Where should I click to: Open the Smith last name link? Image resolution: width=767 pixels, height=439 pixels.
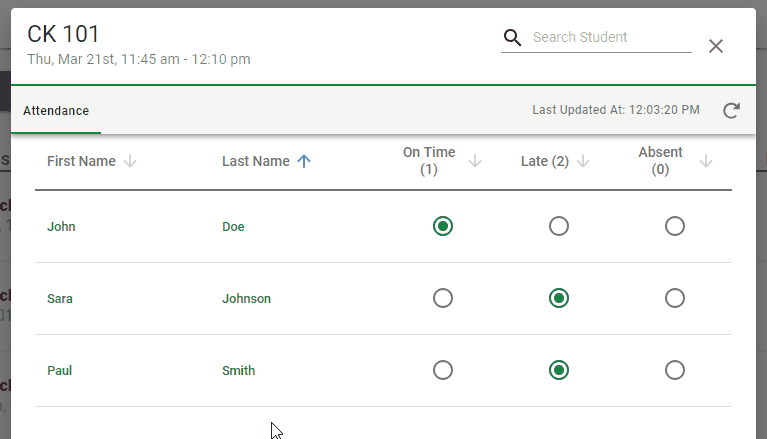click(x=238, y=370)
